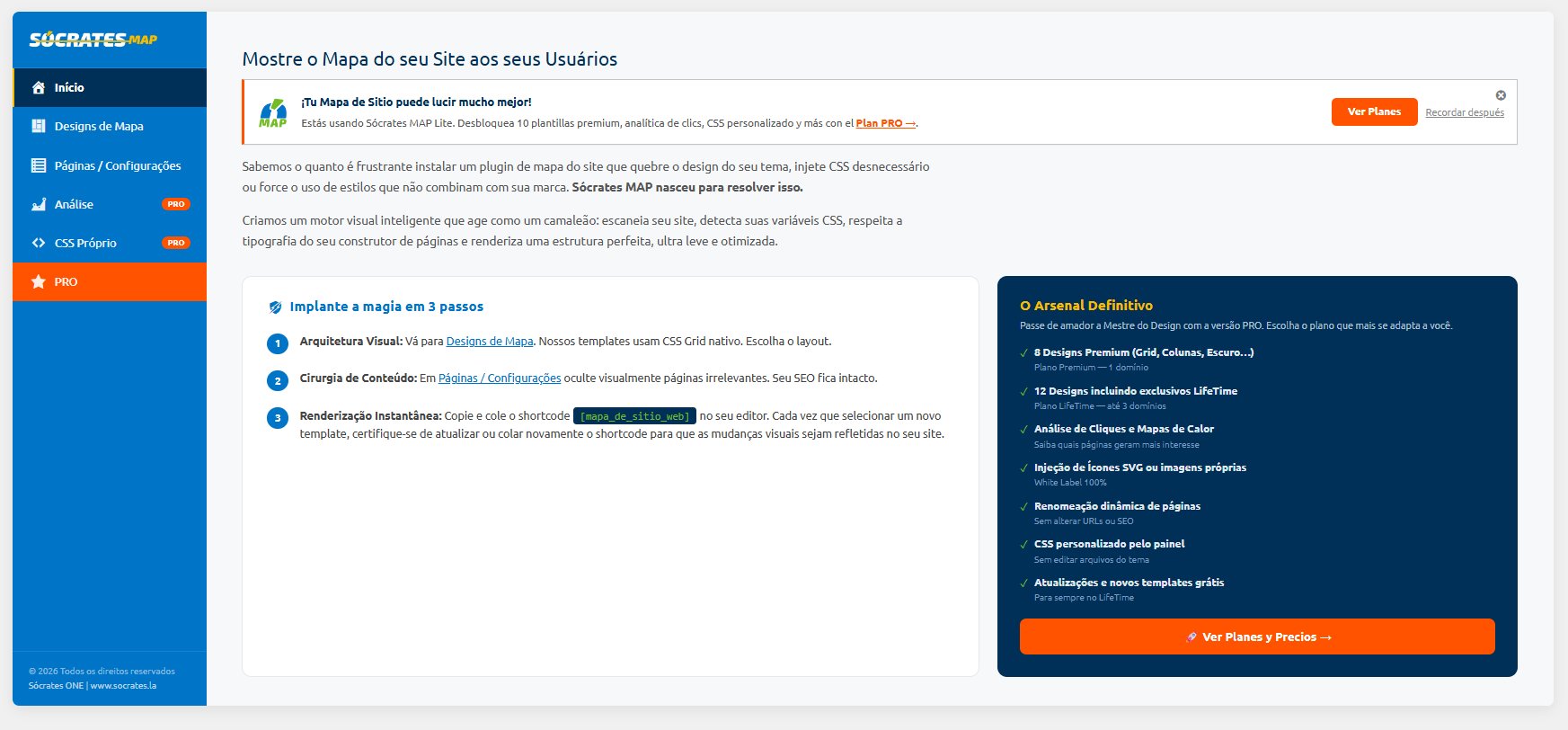Dismiss the upgrade banner with the X icon
This screenshot has height=730, width=1568.
[x=1501, y=95]
